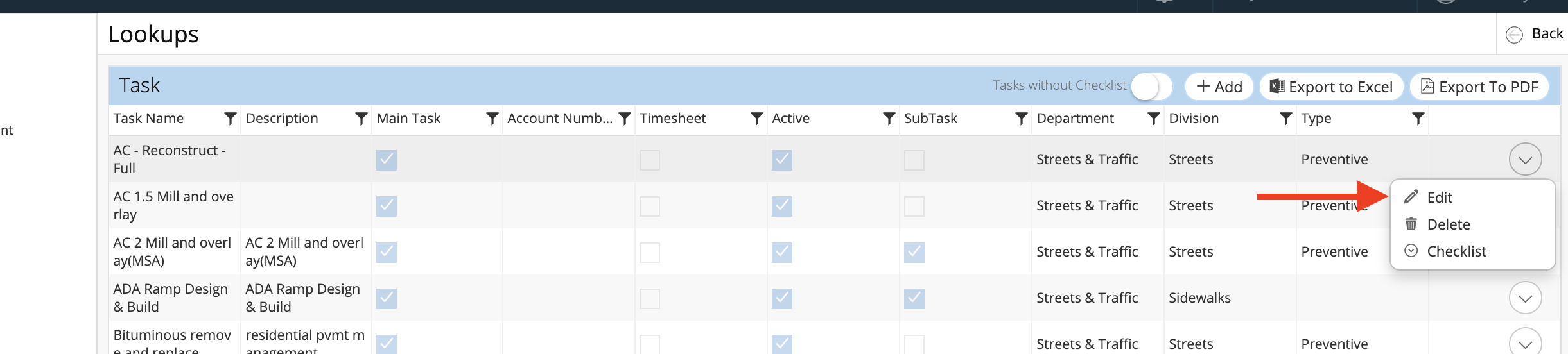Uncheck Active for AC - Reconstruct - Full
The image size is (1568, 354).
point(782,160)
